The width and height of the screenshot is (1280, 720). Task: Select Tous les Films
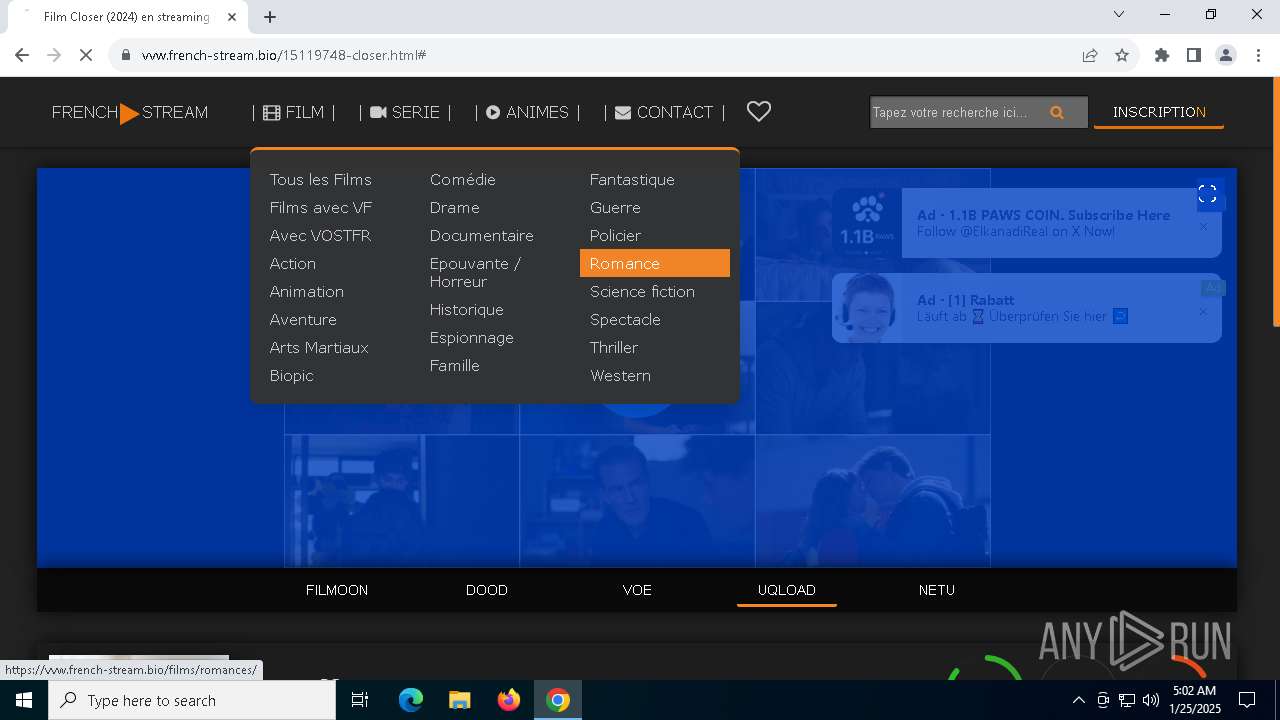320,180
